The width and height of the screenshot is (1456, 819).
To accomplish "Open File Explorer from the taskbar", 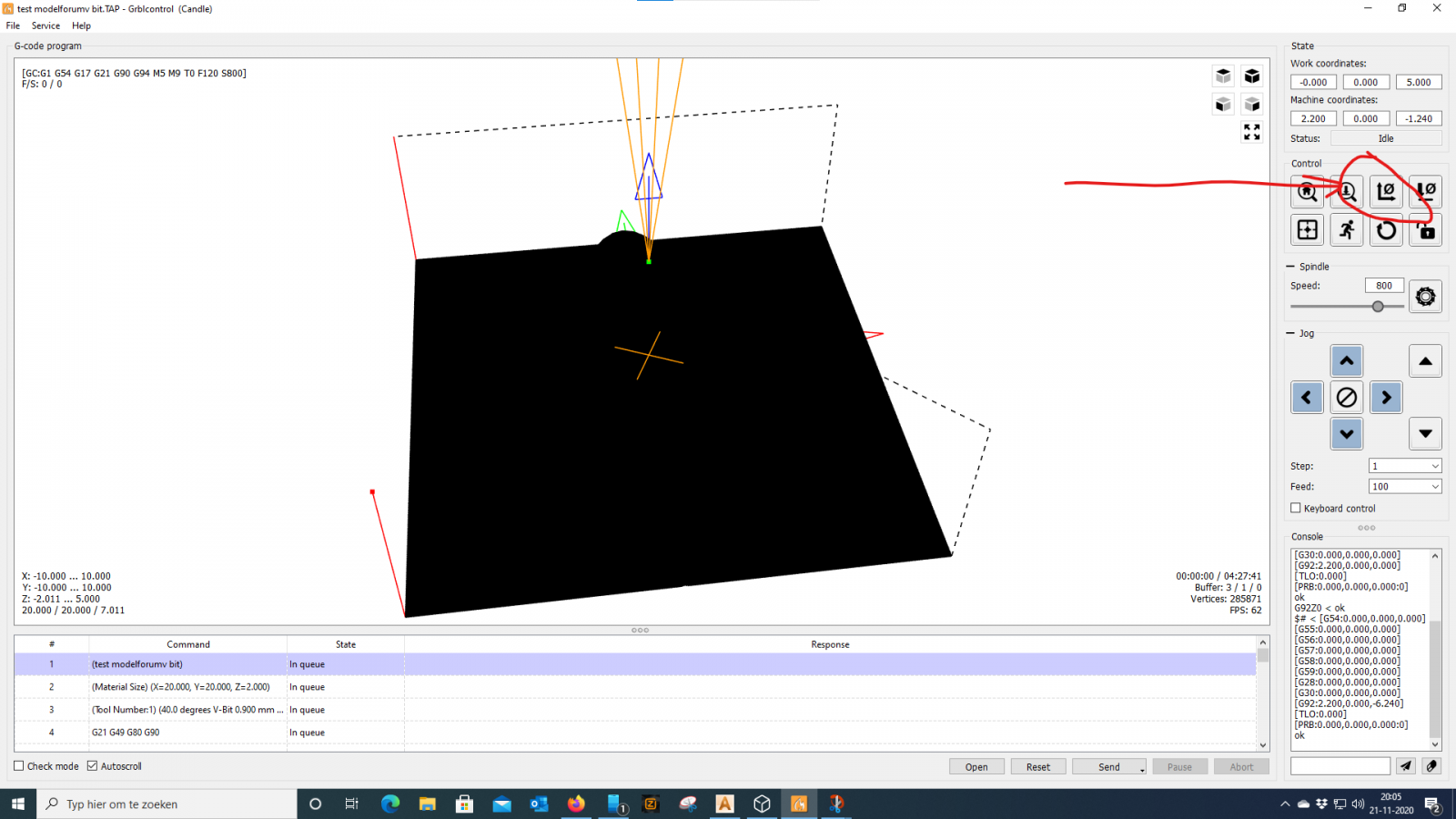I will coord(428,804).
